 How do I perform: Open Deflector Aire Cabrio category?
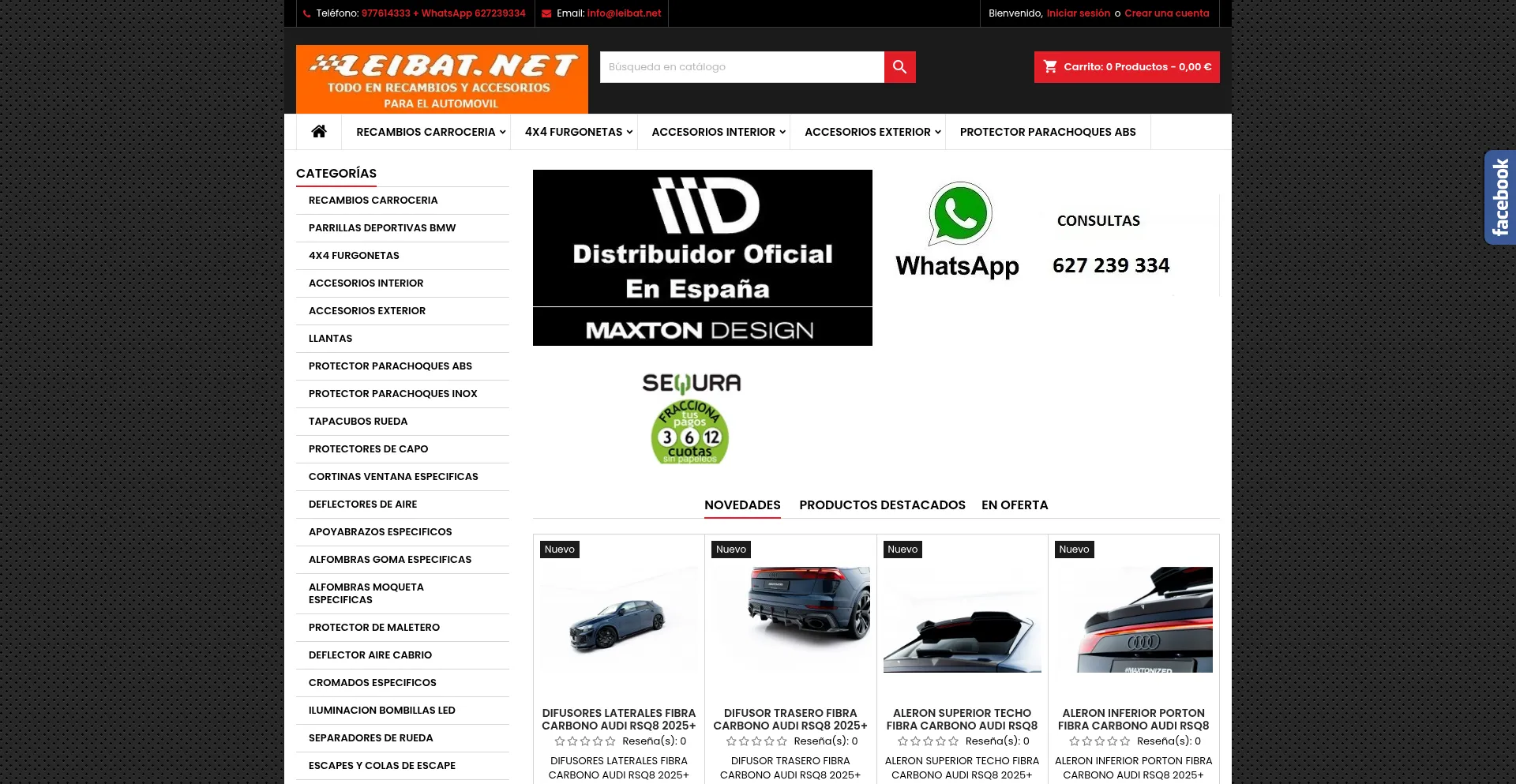pos(370,655)
